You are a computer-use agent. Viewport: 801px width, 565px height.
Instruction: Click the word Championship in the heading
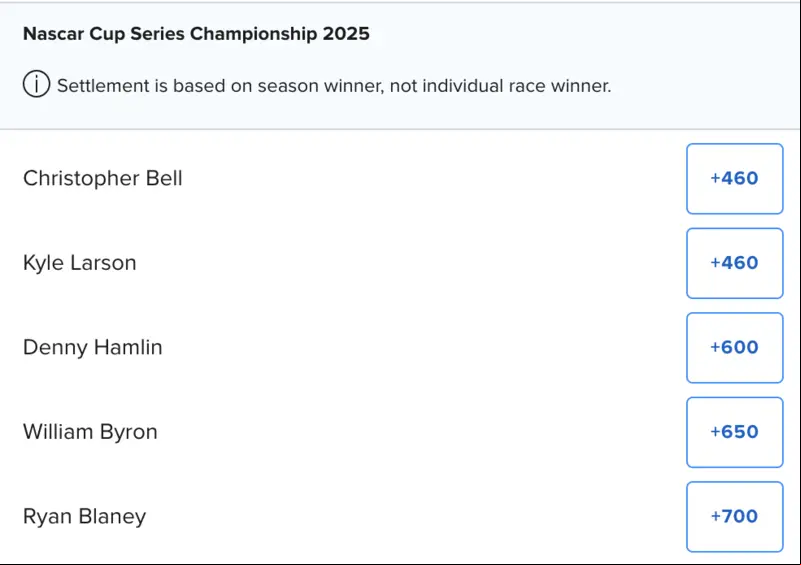tap(253, 34)
